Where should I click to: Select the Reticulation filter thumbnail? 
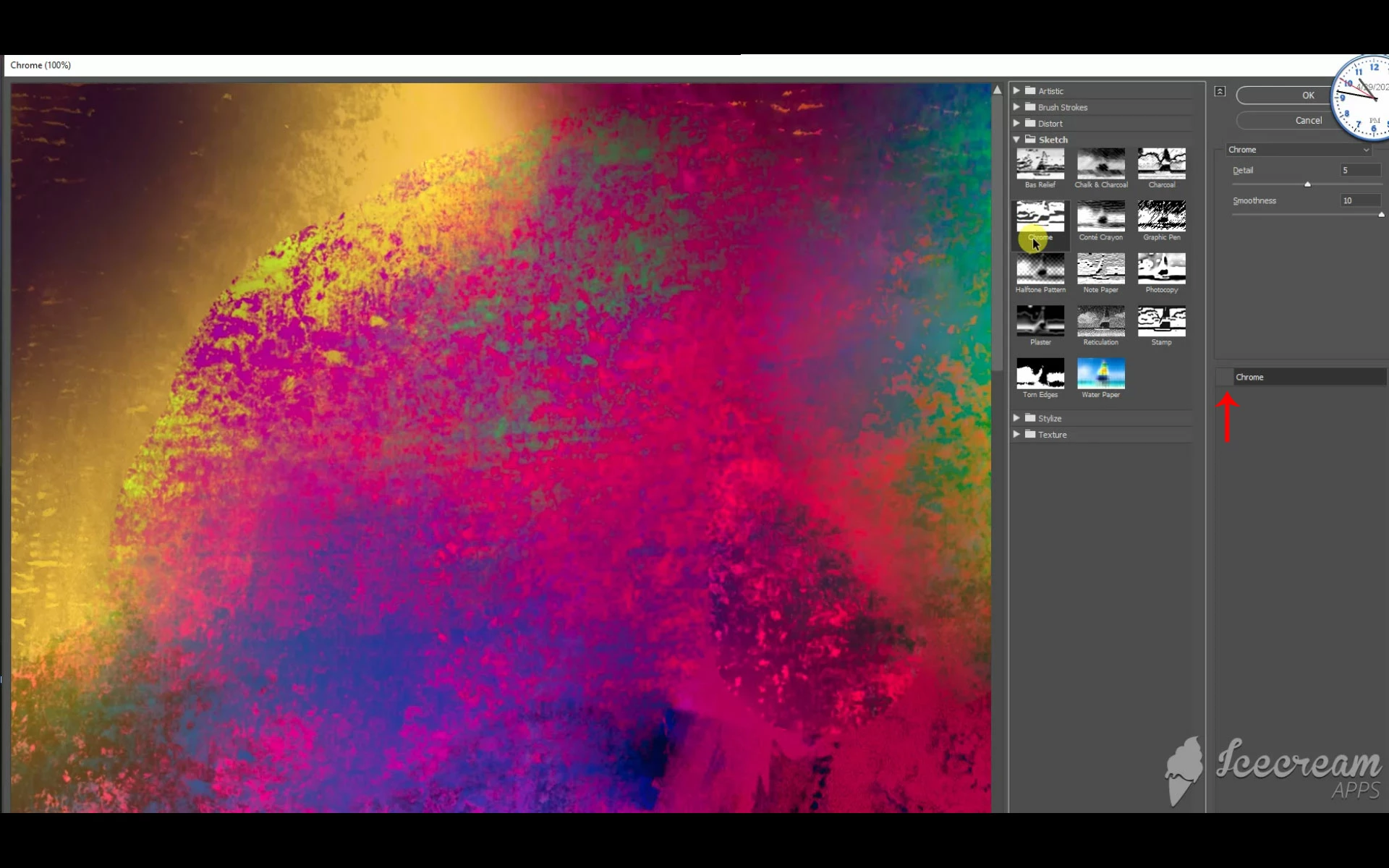click(1100, 321)
